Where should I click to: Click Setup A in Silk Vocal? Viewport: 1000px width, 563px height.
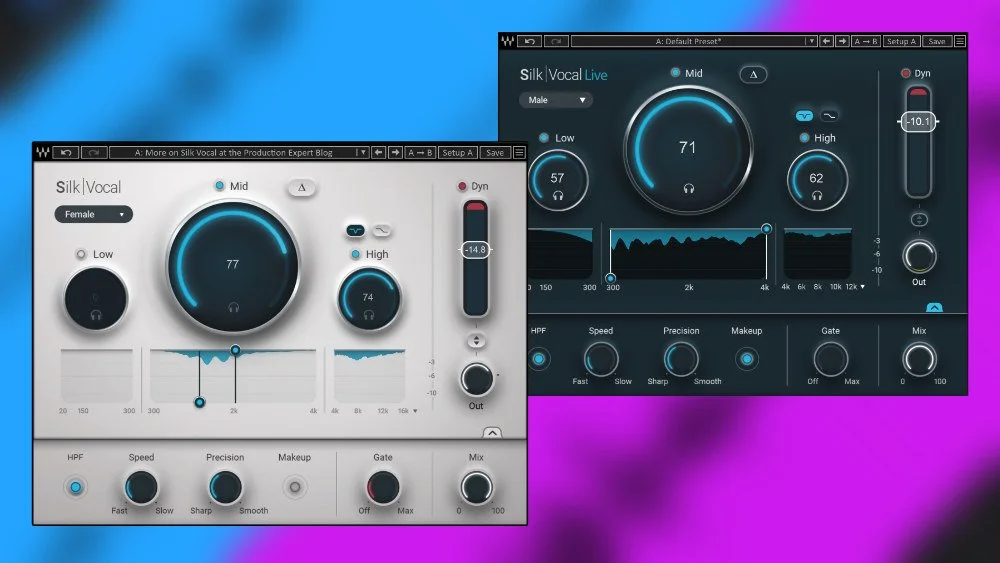coord(457,152)
